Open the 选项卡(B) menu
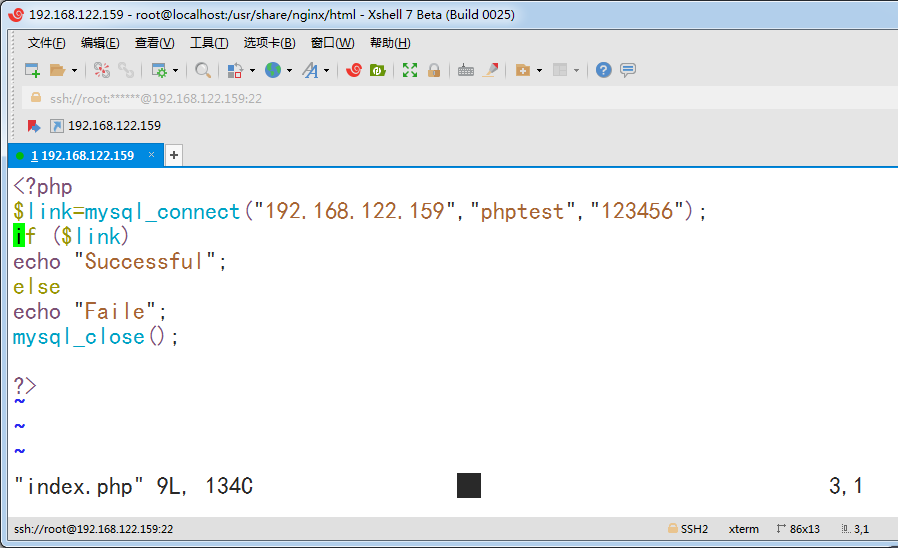Viewport: 898px width, 548px height. [x=269, y=43]
